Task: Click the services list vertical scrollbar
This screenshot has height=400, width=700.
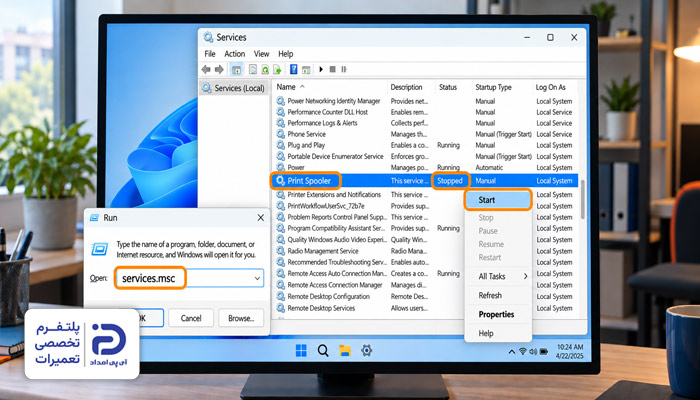Action: coord(582,200)
